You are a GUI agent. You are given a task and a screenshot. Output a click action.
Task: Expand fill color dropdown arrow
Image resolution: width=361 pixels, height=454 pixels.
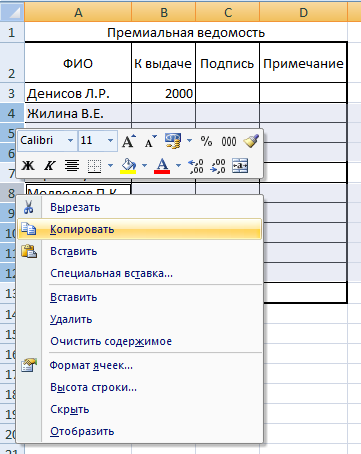click(x=144, y=165)
